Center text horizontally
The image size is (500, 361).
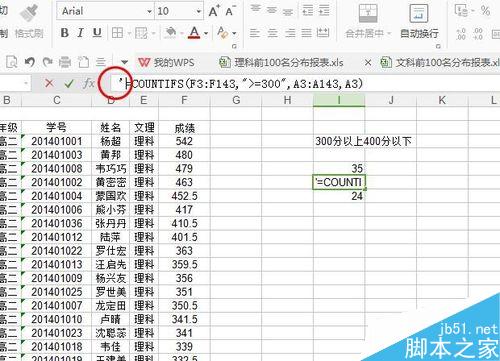[272, 33]
